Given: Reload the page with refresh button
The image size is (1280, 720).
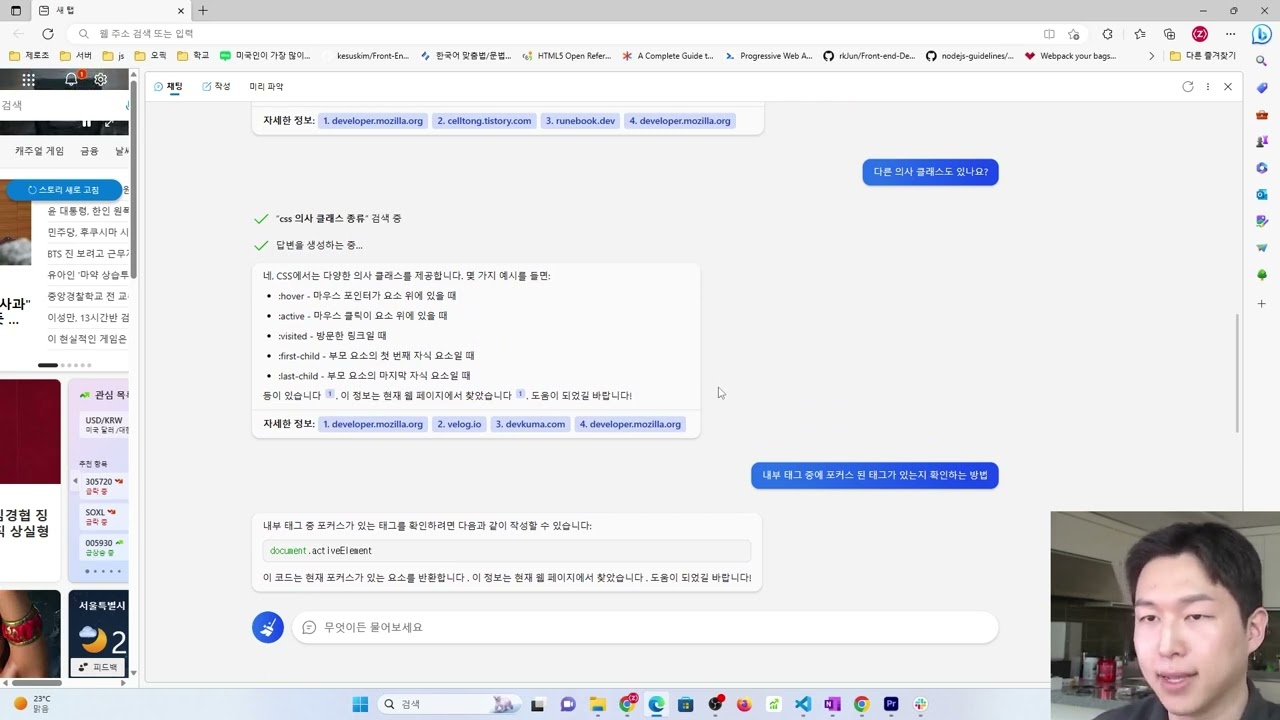Looking at the screenshot, I should click(47, 34).
